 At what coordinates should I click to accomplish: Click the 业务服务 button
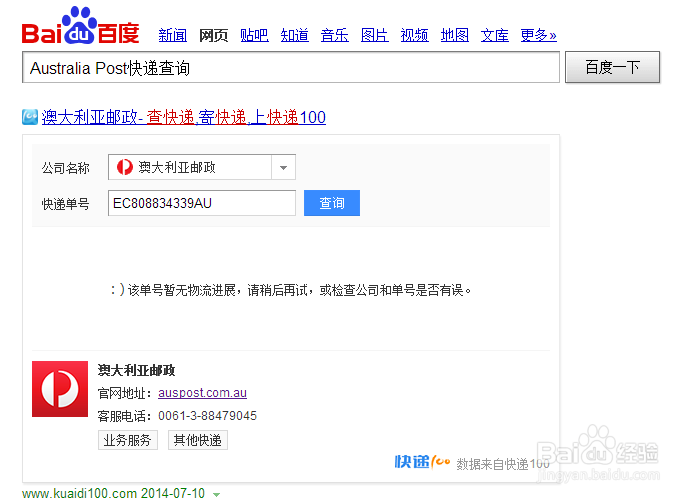(x=128, y=440)
